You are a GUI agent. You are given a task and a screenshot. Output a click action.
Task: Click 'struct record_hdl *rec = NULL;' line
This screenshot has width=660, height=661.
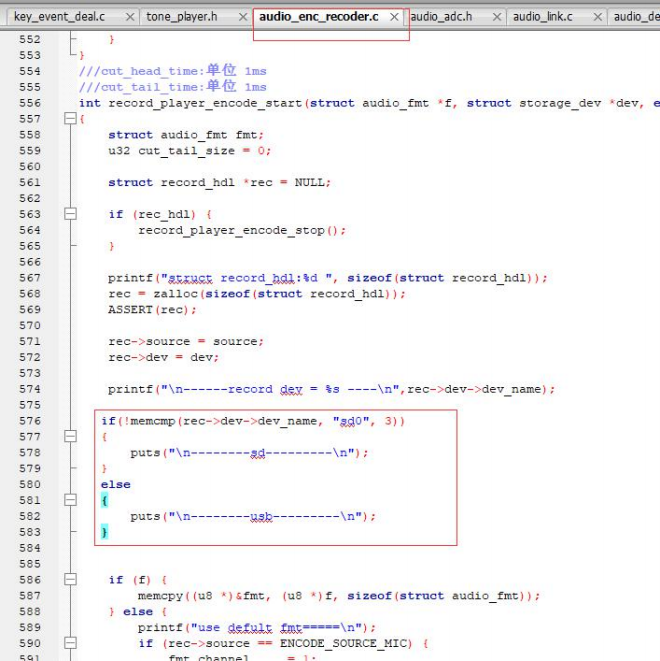click(220, 183)
